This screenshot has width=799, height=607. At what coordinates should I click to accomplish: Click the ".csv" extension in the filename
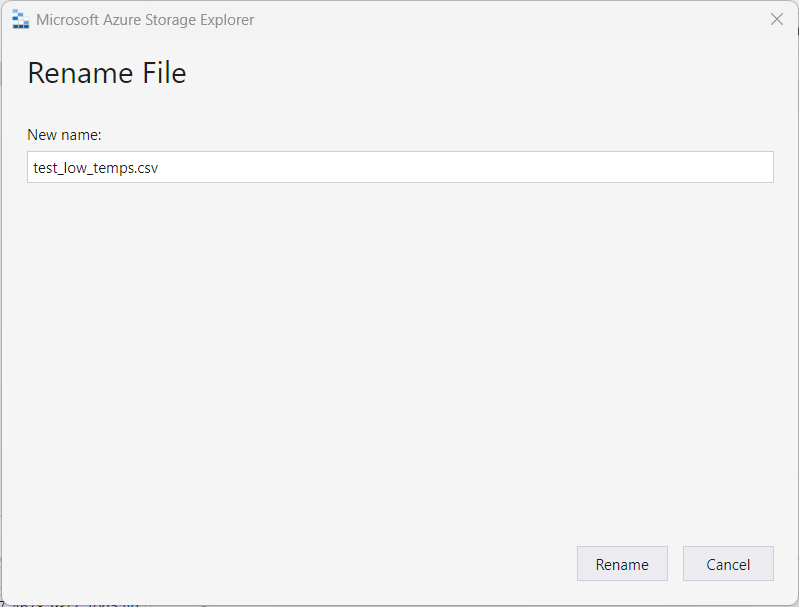[147, 168]
